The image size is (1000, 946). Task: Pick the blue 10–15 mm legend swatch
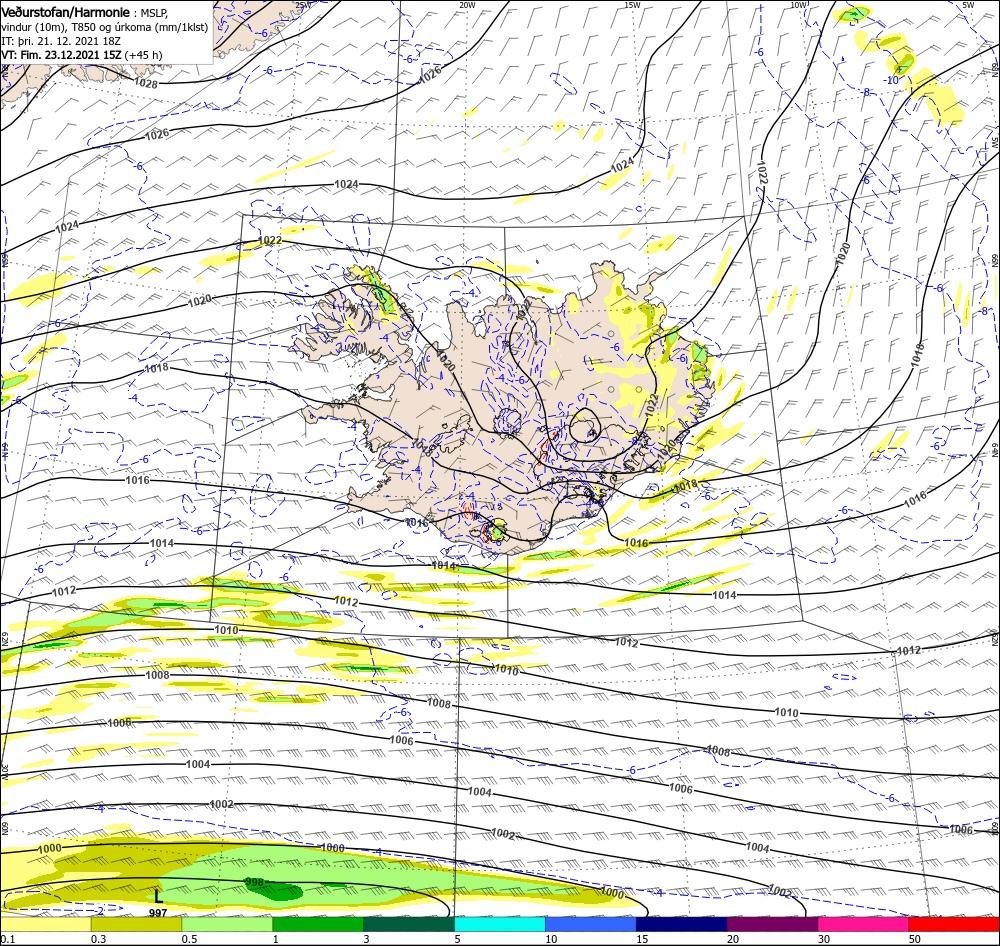591,924
